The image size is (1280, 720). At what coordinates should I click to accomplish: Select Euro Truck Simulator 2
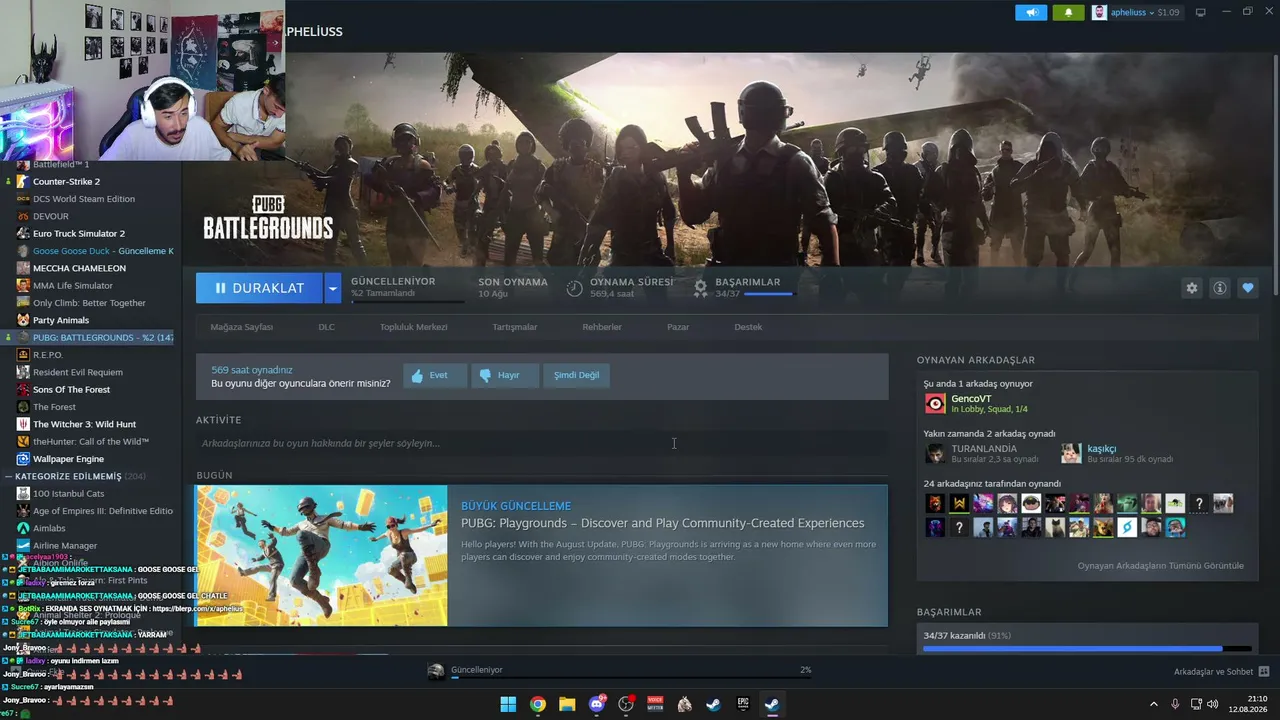[79, 234]
